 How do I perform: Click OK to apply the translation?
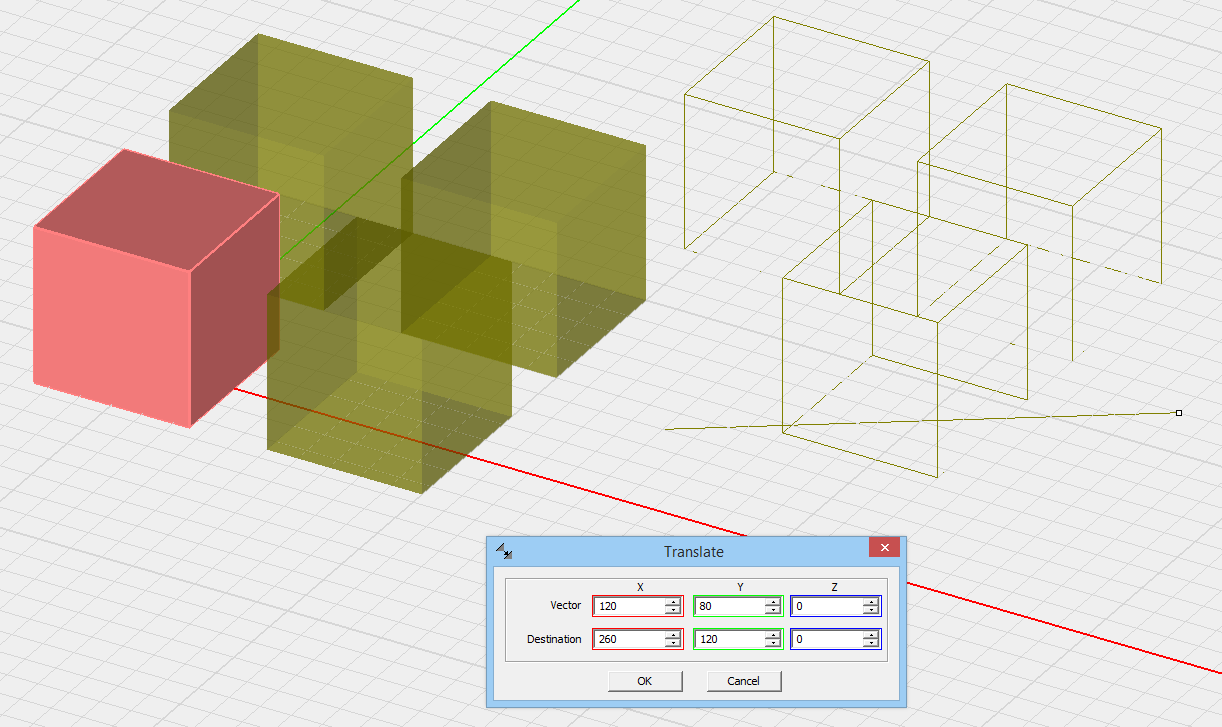(x=644, y=681)
